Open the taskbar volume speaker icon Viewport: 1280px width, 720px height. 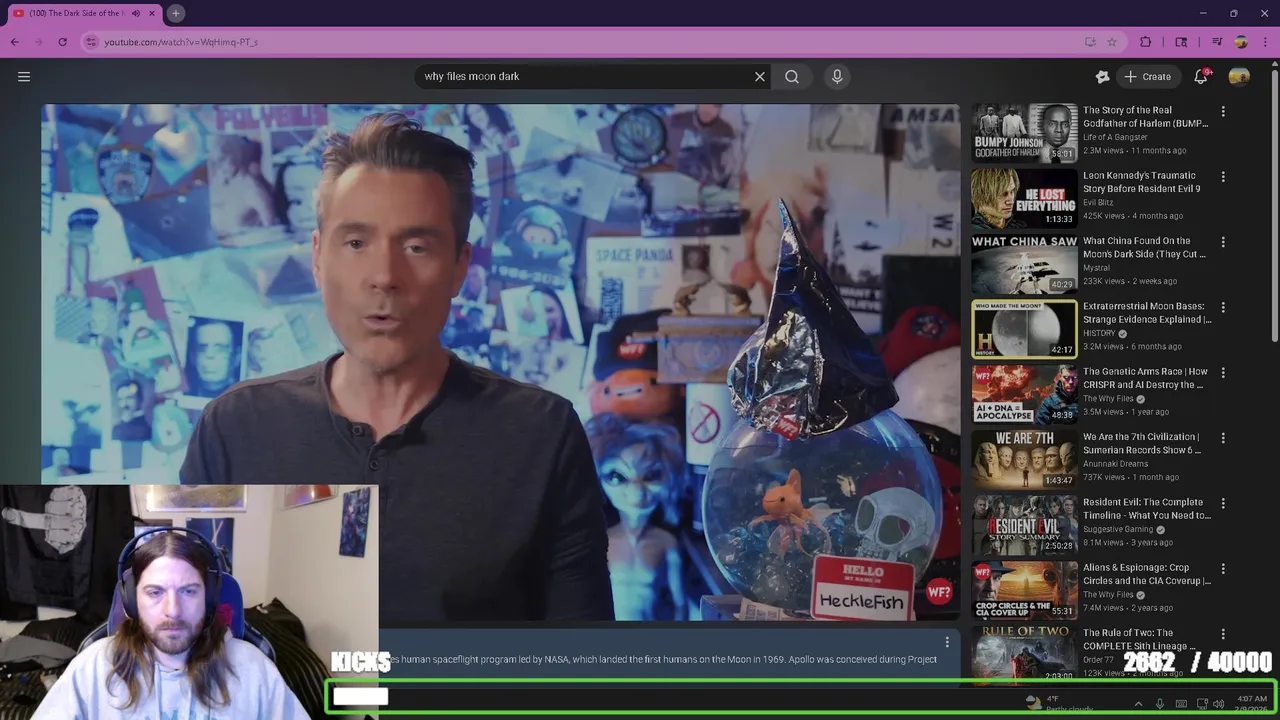point(1218,704)
